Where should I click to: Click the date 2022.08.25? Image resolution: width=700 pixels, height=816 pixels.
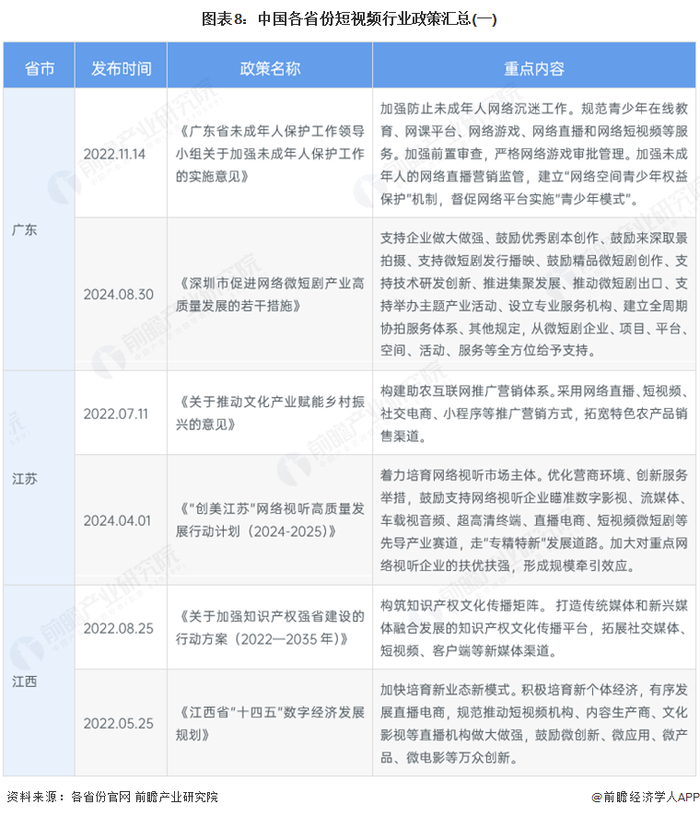pos(119,628)
